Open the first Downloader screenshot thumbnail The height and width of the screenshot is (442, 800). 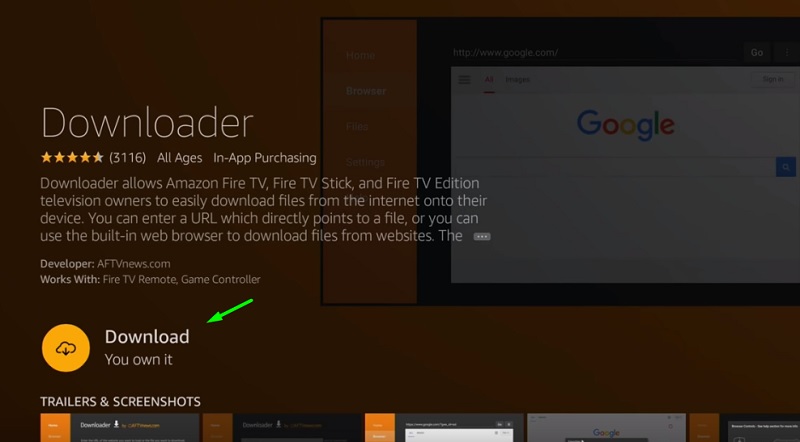click(119, 428)
